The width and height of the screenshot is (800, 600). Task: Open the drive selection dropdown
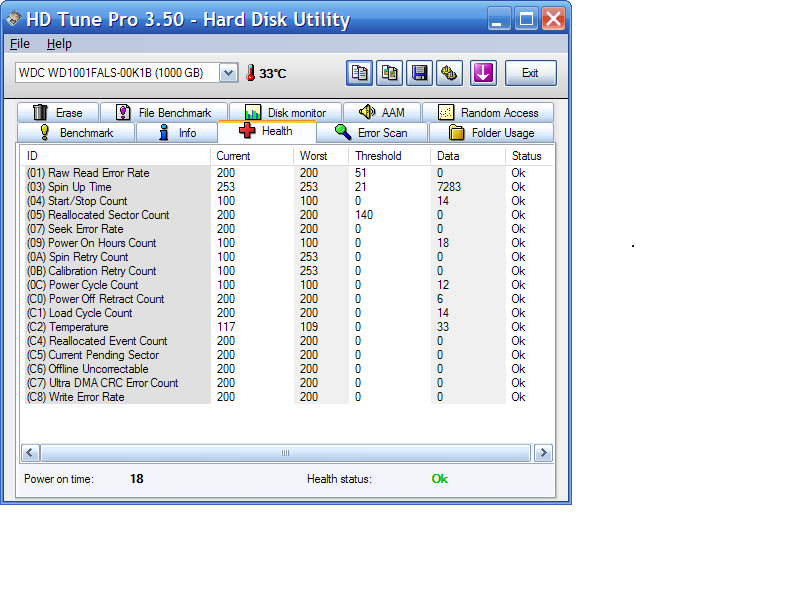click(x=228, y=73)
